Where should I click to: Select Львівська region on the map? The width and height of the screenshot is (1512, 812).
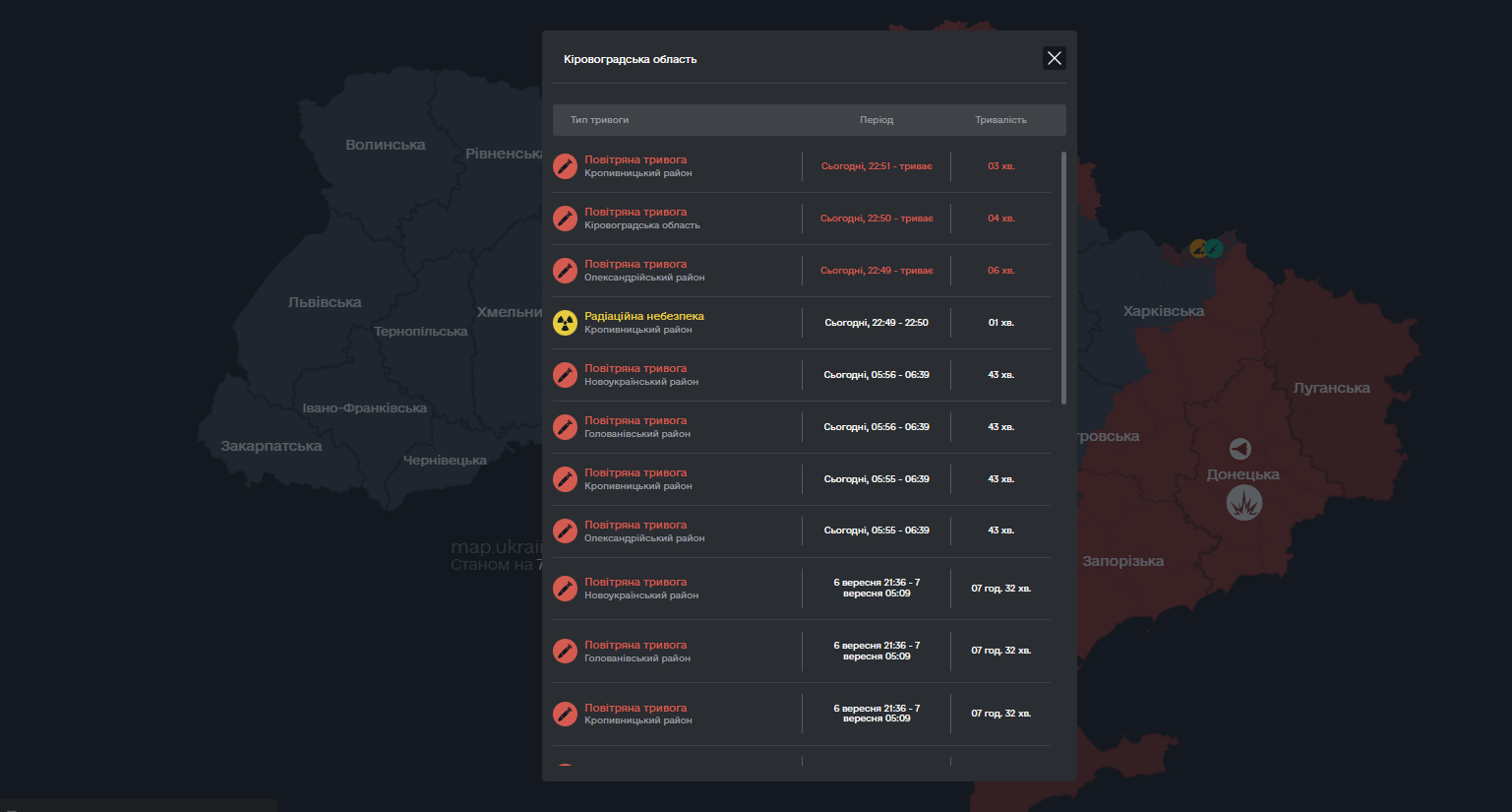click(325, 302)
